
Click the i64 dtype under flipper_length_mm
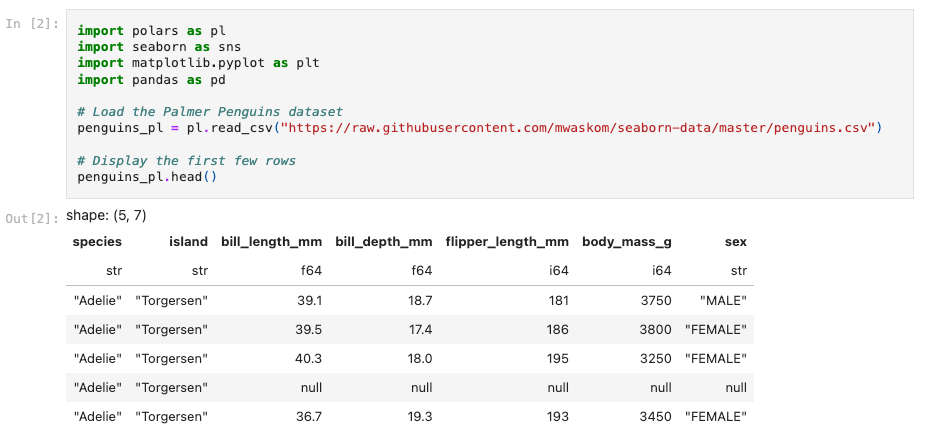tap(559, 271)
